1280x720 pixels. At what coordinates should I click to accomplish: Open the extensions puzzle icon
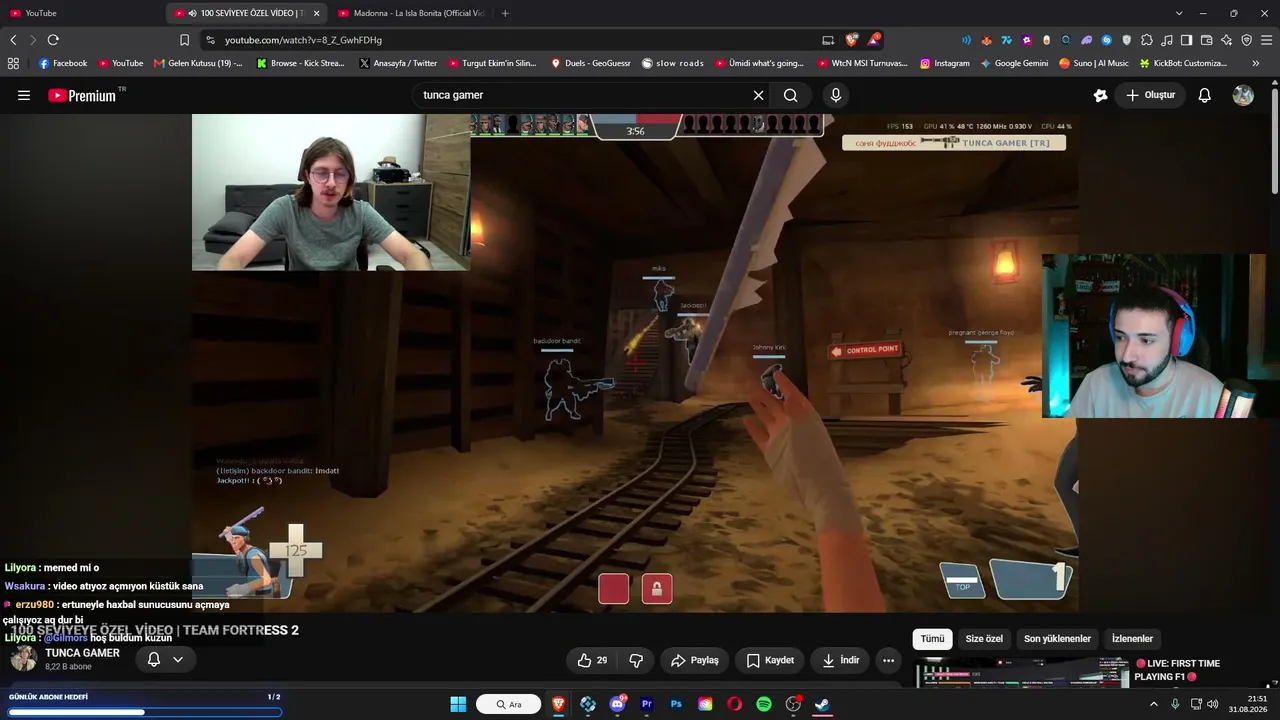click(1146, 40)
